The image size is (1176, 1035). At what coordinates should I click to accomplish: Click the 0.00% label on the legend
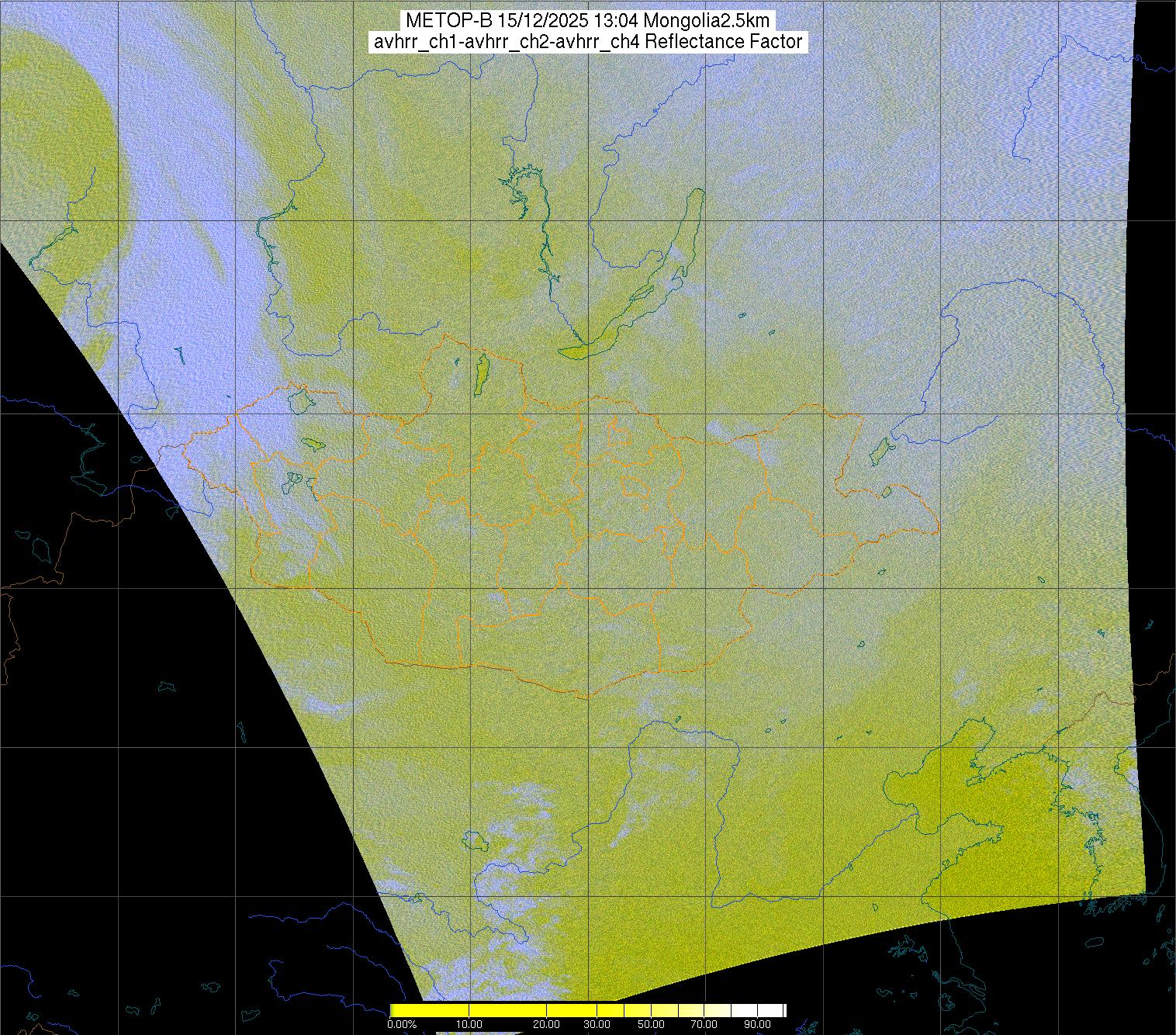[402, 1025]
